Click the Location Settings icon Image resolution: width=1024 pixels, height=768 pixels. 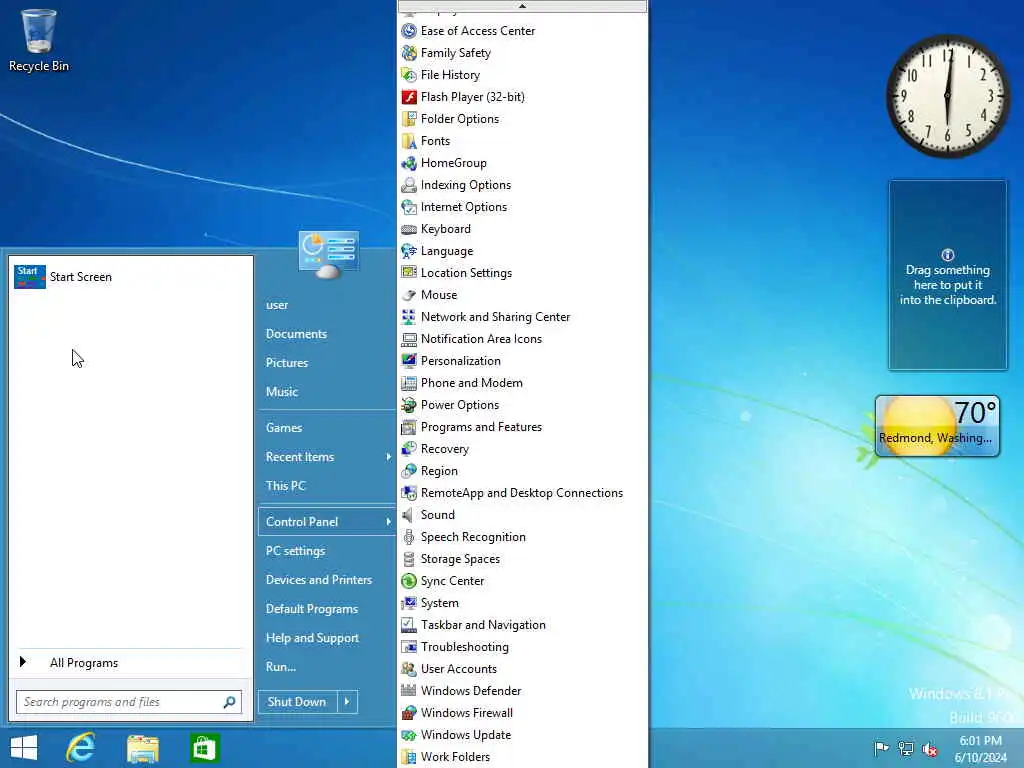[409, 273]
